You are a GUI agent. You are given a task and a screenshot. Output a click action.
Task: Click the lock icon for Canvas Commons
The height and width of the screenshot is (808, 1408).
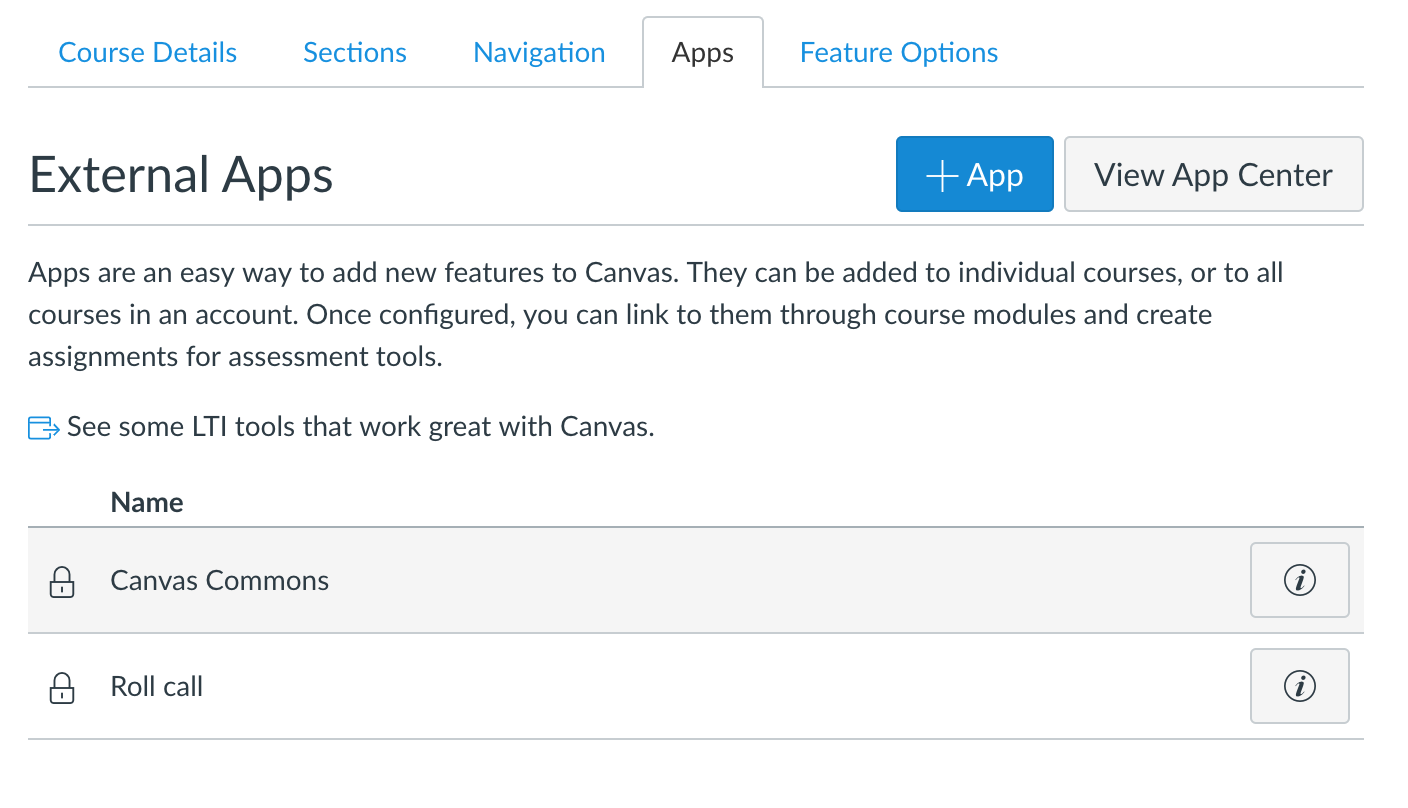(62, 581)
